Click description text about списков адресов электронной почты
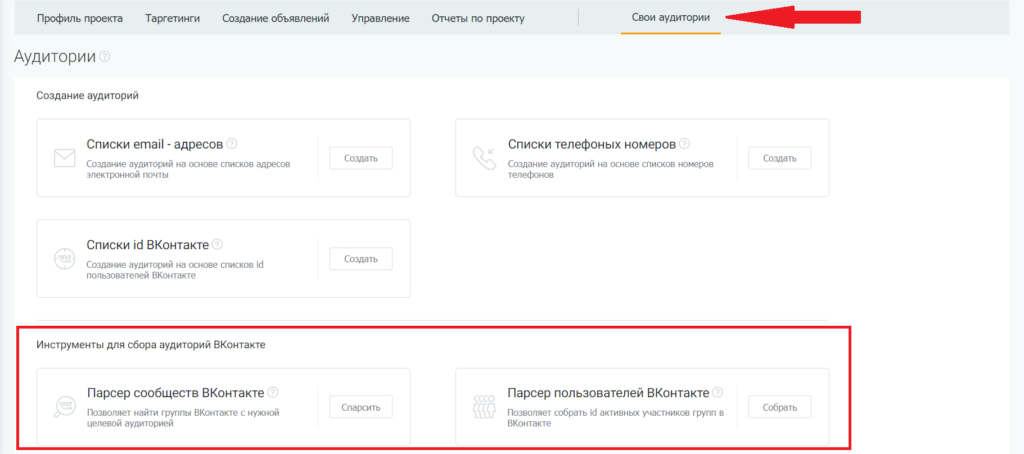Screen dimensions: 1024x454 coord(188,169)
